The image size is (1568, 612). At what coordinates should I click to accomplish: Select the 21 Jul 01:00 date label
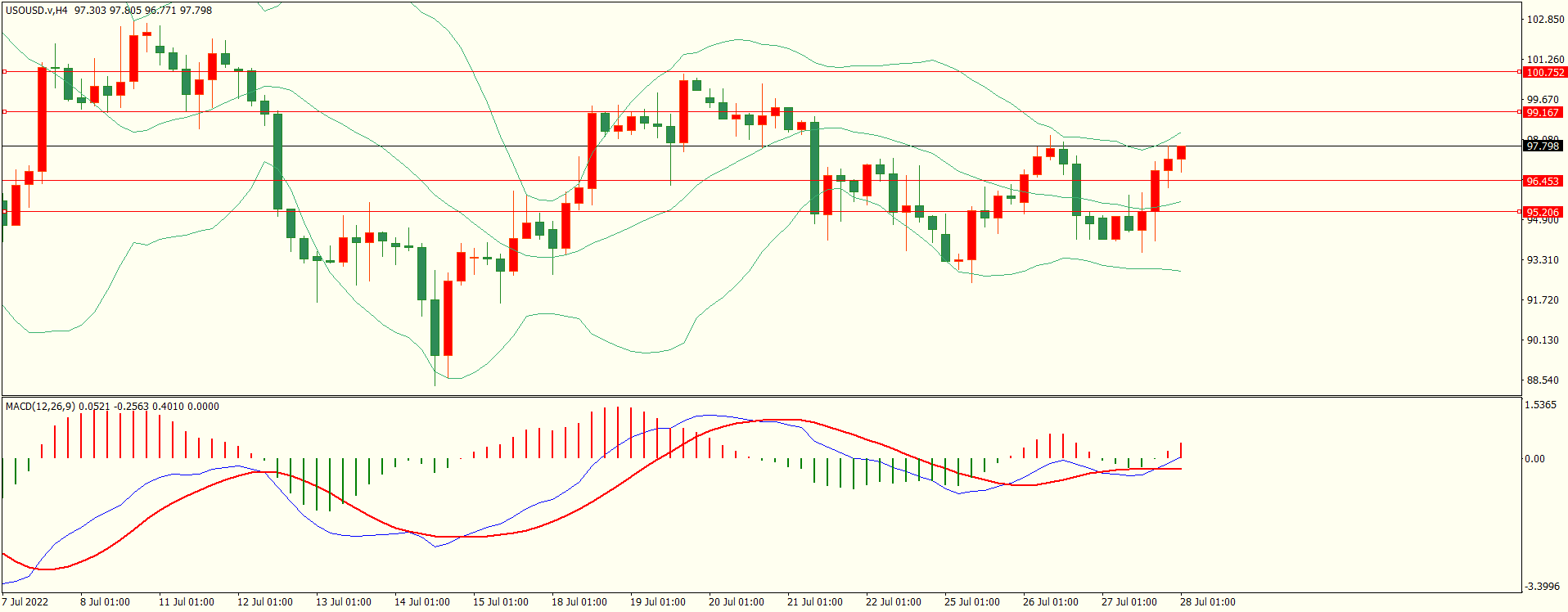814,602
